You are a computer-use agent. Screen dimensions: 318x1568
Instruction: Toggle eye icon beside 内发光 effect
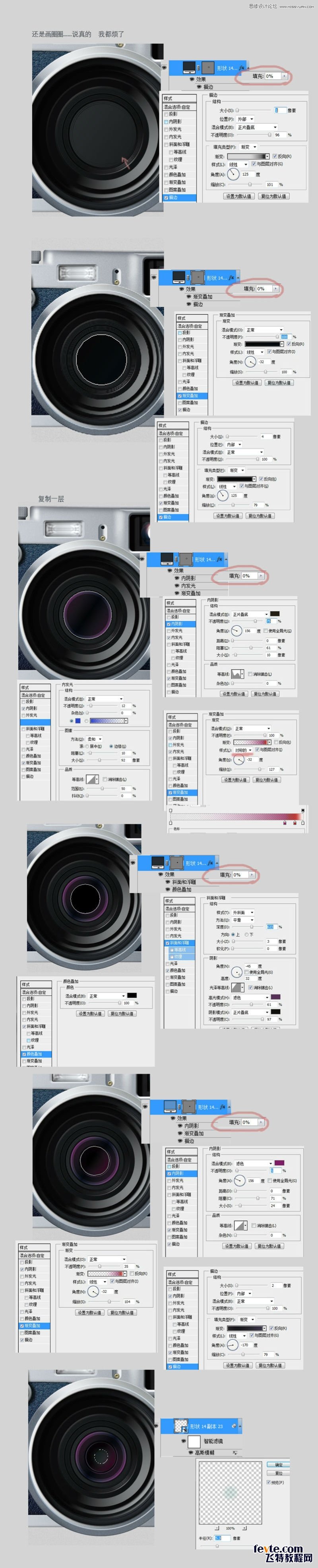coord(176,586)
